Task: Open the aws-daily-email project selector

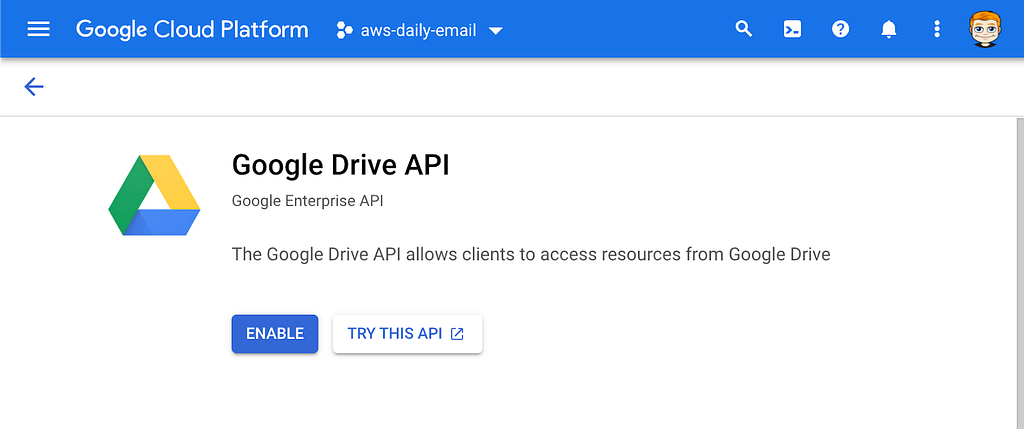Action: coord(419,30)
